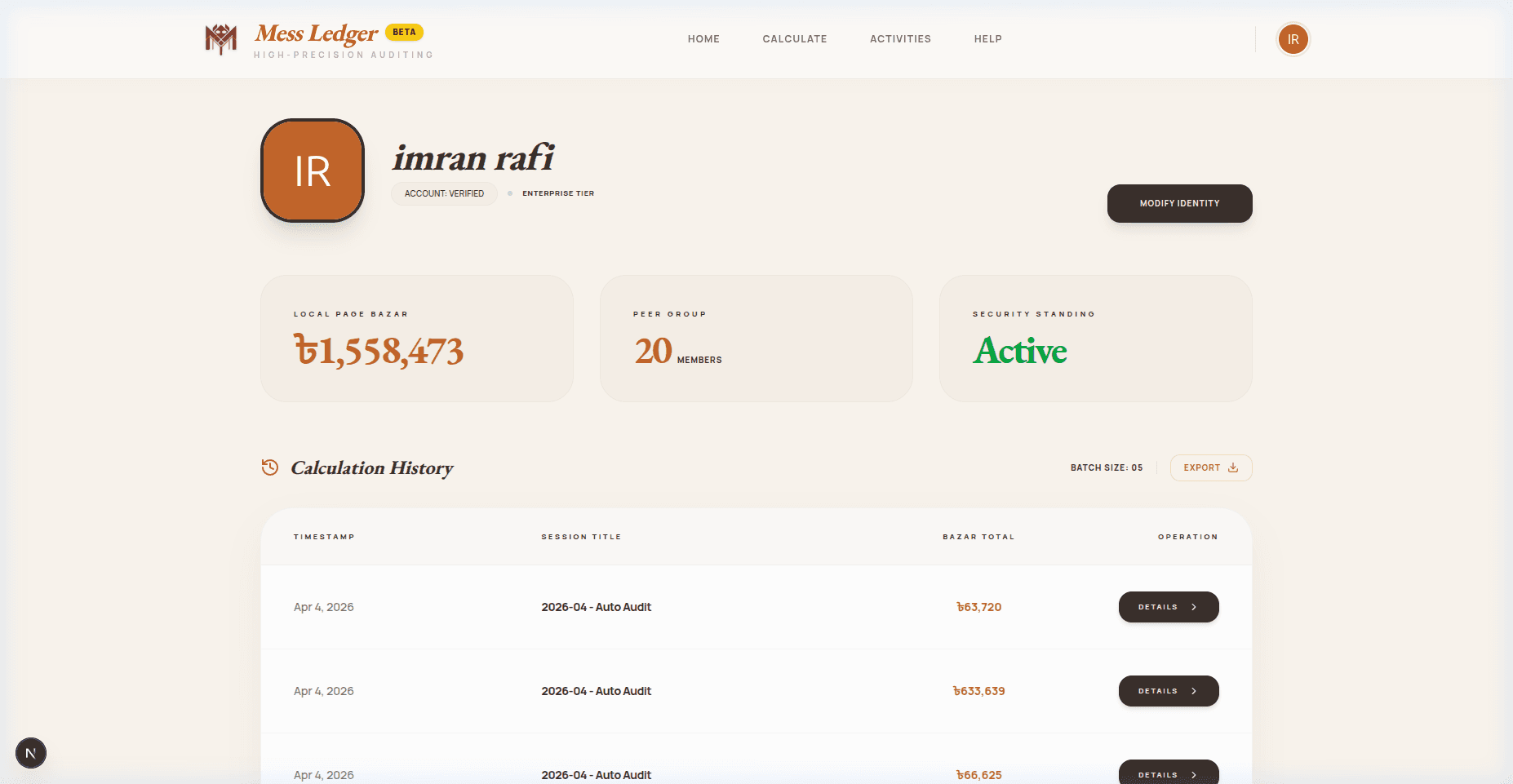1513x784 pixels.
Task: Click the Export button
Action: (x=1211, y=467)
